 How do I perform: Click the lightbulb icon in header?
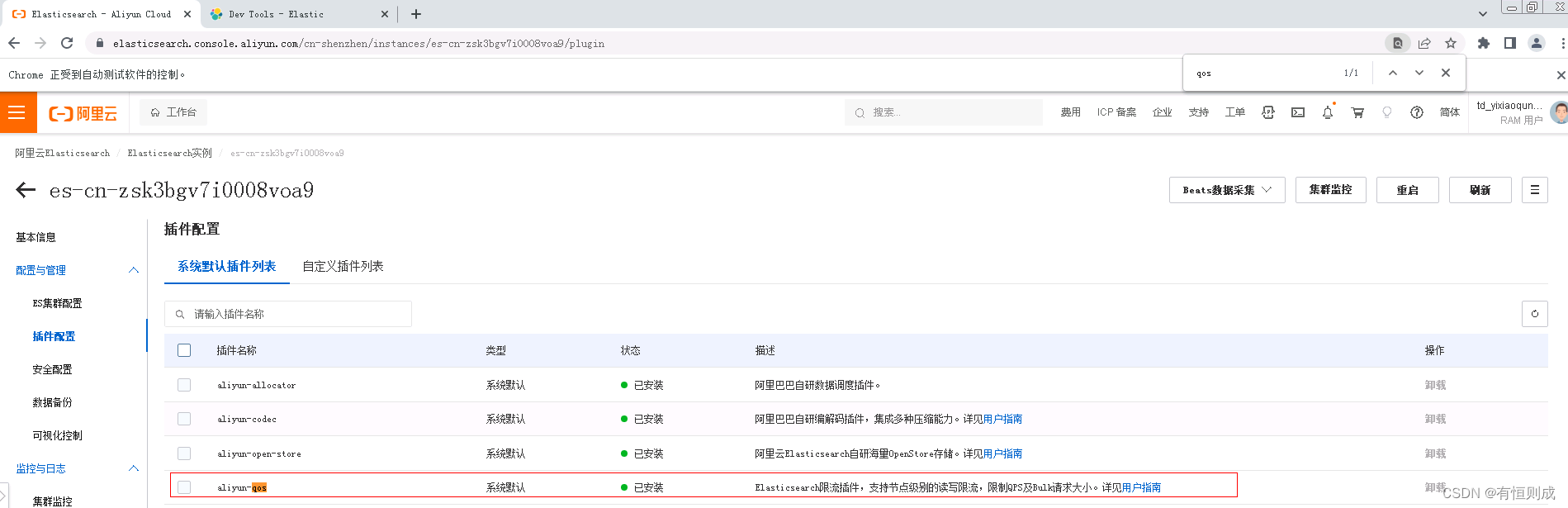[x=1387, y=112]
